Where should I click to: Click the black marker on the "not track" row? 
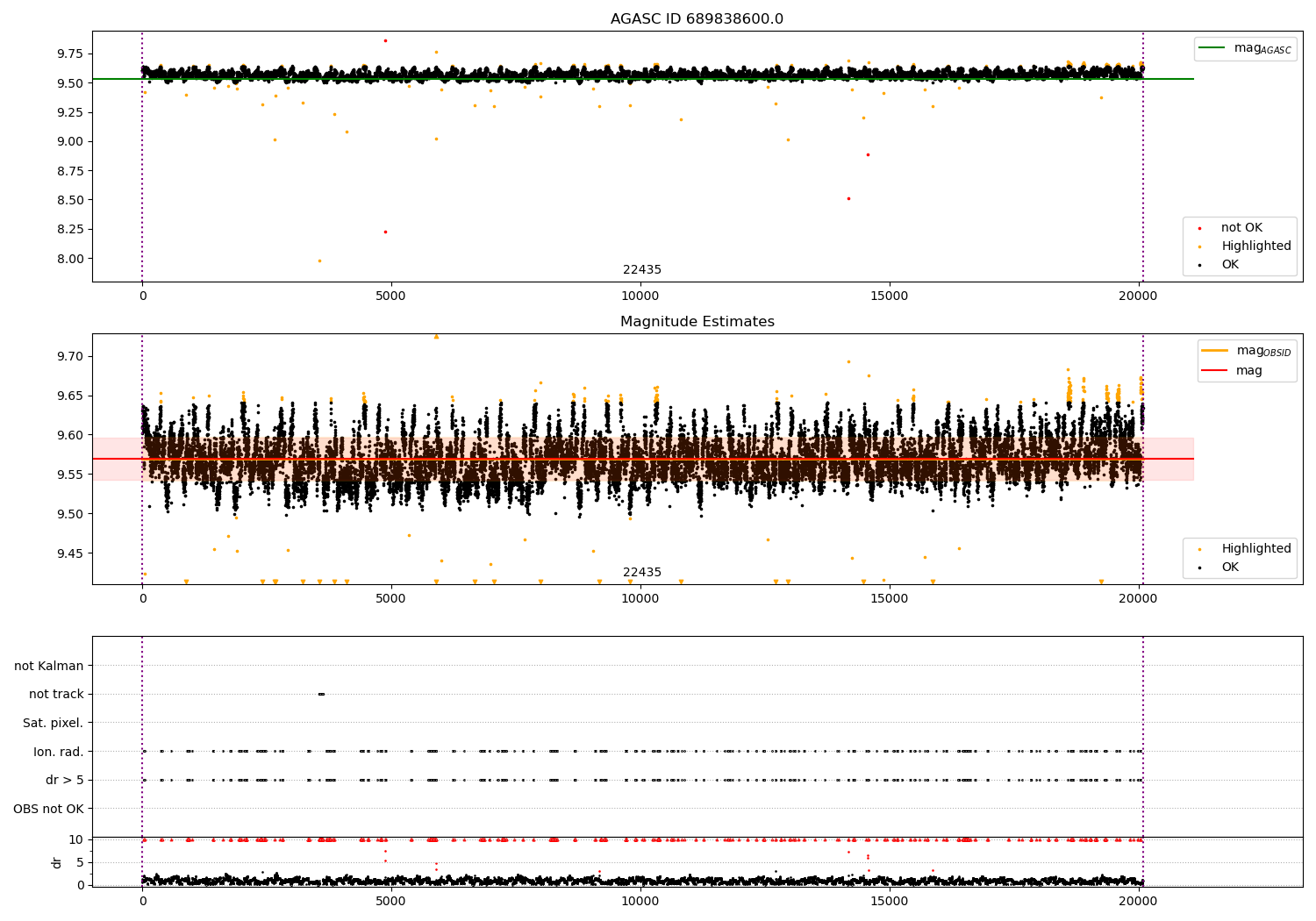pyautogui.click(x=321, y=695)
